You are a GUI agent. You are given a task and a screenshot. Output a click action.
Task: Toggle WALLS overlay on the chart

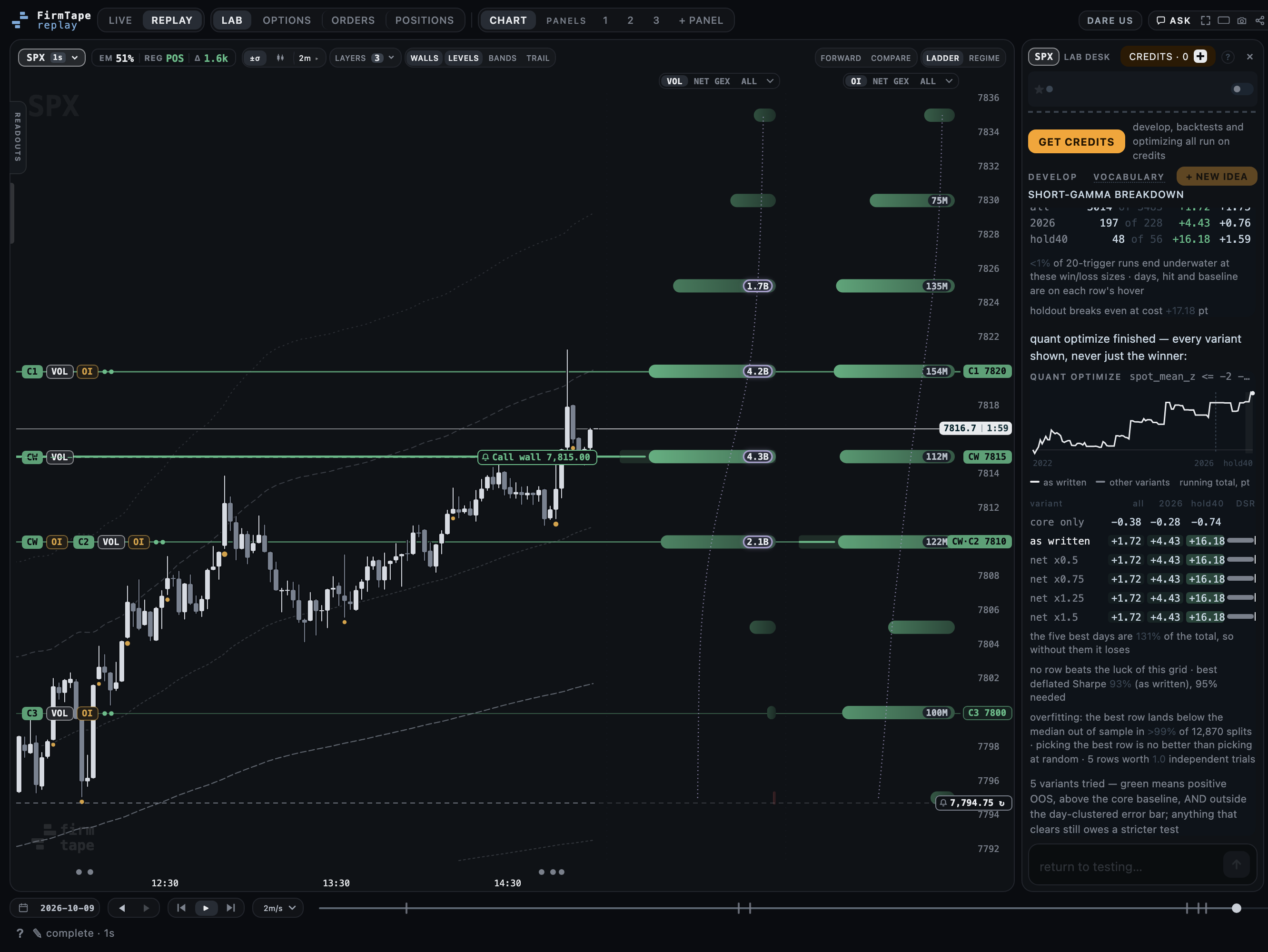pos(424,58)
